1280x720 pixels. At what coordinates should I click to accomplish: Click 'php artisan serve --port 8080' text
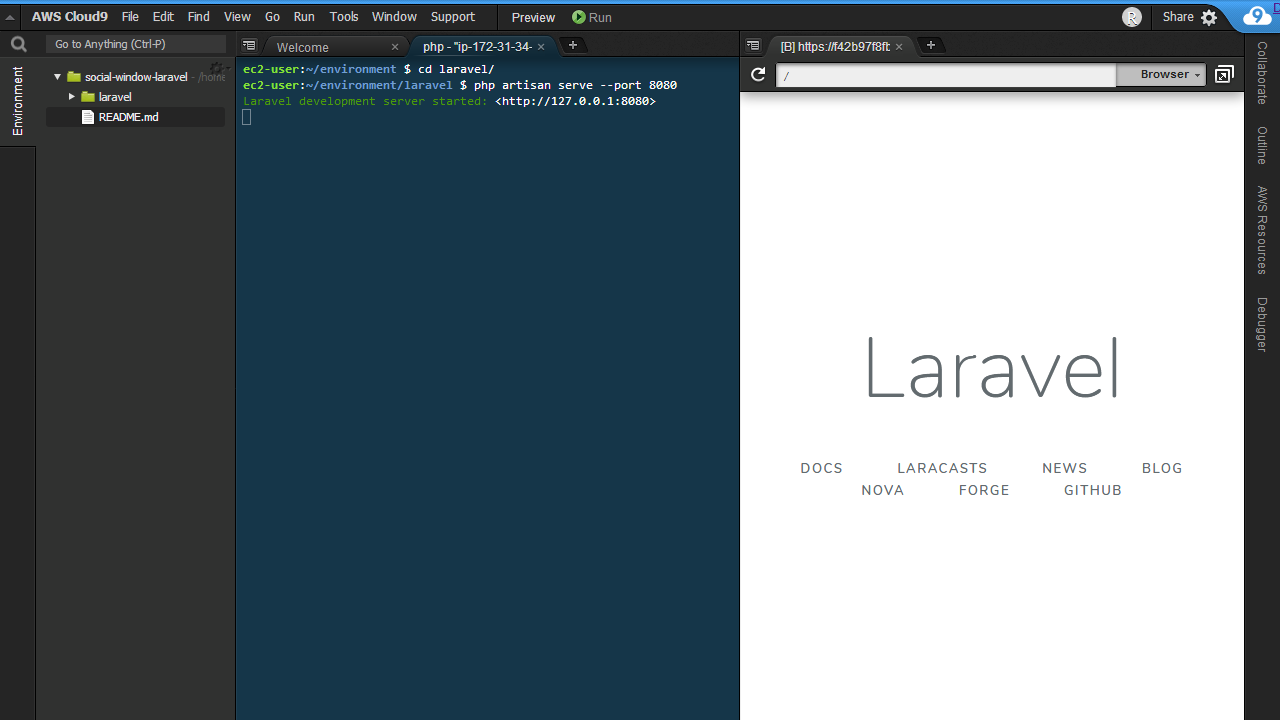(575, 85)
